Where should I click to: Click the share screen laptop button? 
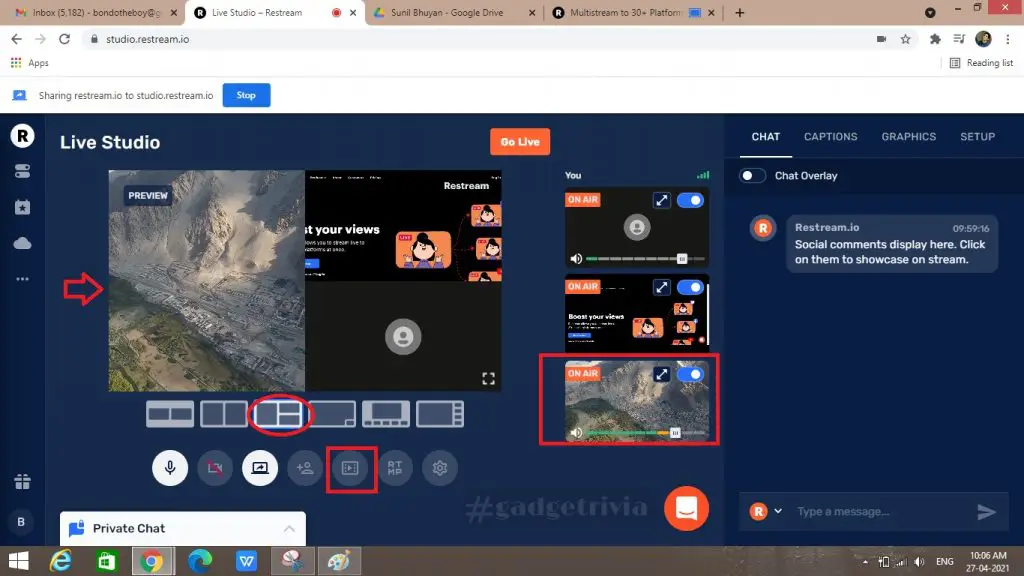click(260, 468)
